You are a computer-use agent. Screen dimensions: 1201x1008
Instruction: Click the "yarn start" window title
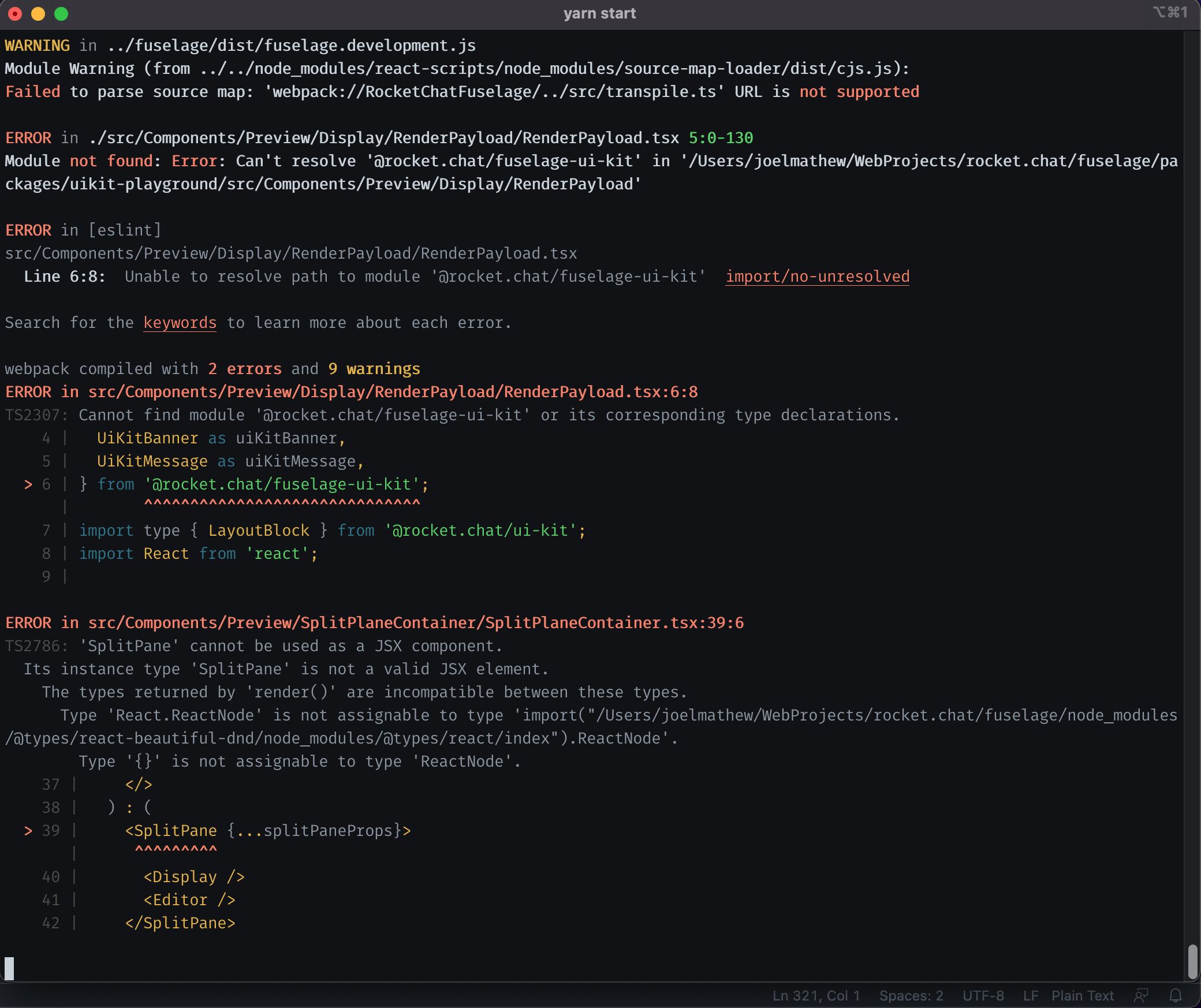click(600, 13)
